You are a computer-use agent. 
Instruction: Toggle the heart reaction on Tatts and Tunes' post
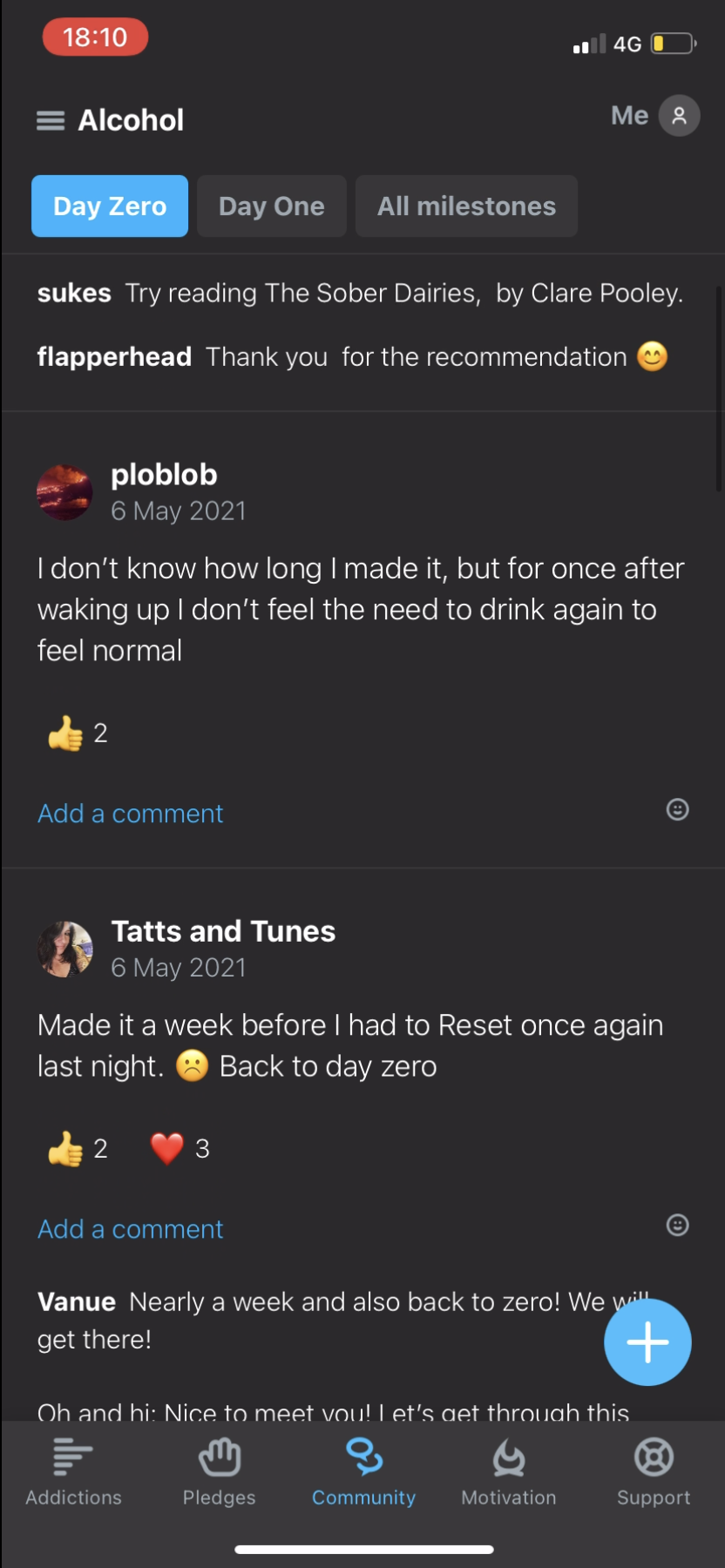tap(168, 1148)
